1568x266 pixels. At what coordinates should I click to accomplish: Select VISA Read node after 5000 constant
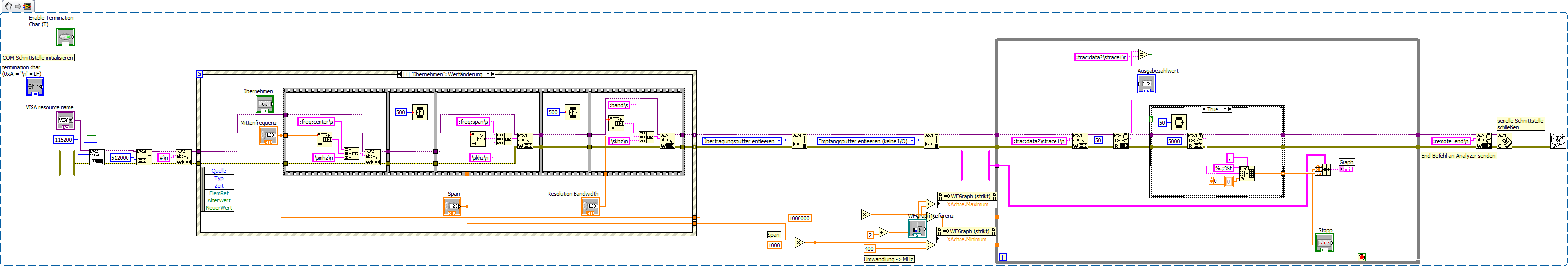[1195, 141]
